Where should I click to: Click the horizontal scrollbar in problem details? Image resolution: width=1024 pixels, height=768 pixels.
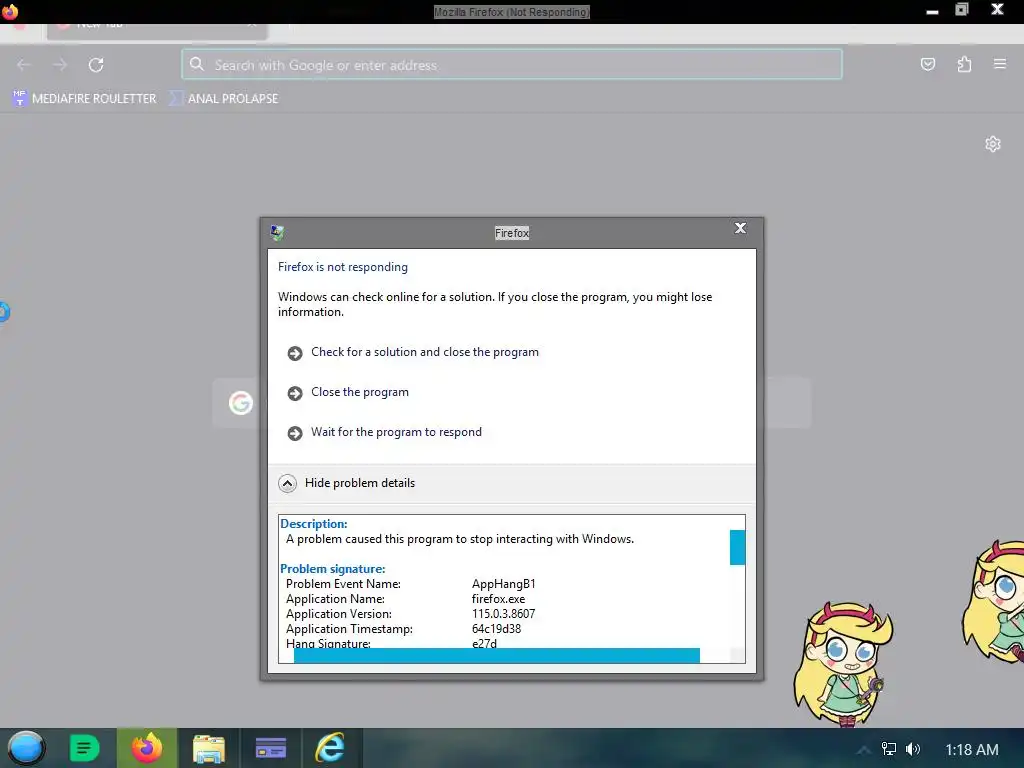(496, 656)
